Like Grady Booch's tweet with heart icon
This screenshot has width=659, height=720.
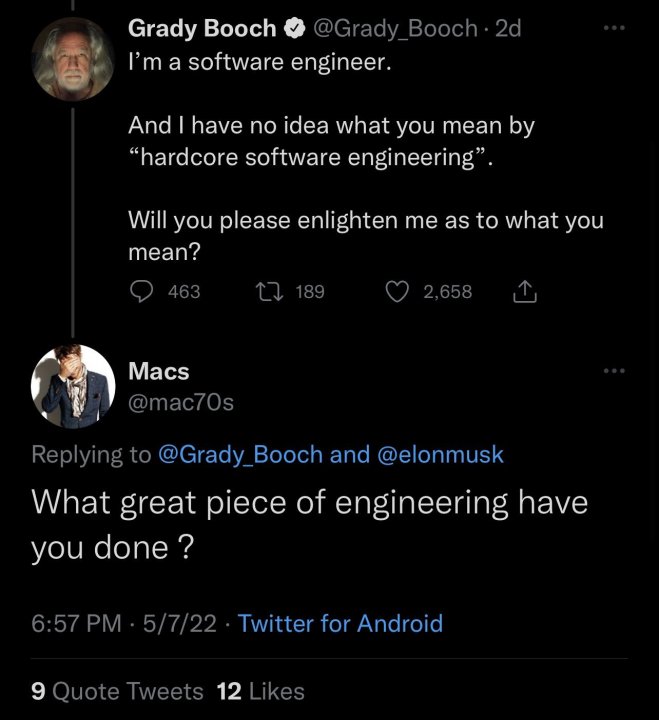398,291
